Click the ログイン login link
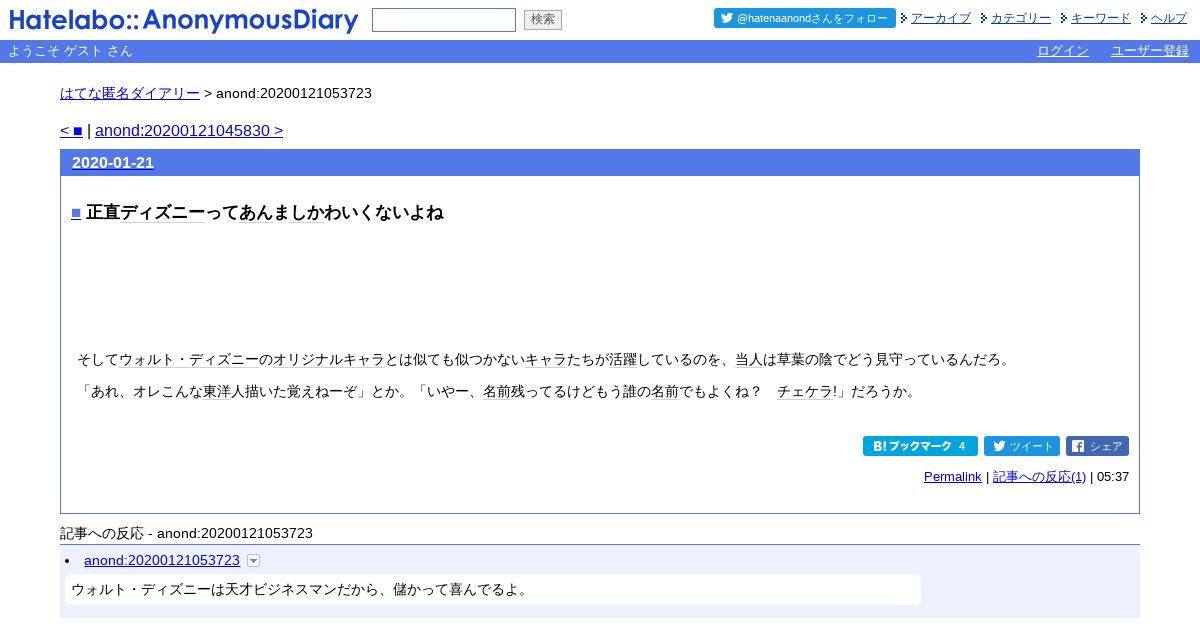 (1063, 51)
